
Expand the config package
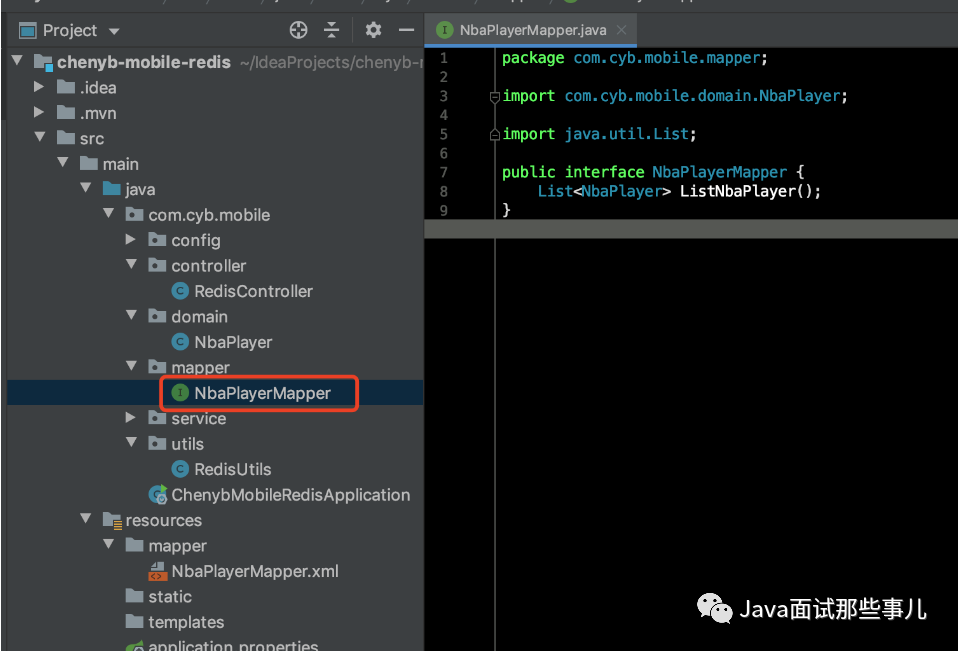[130, 239]
